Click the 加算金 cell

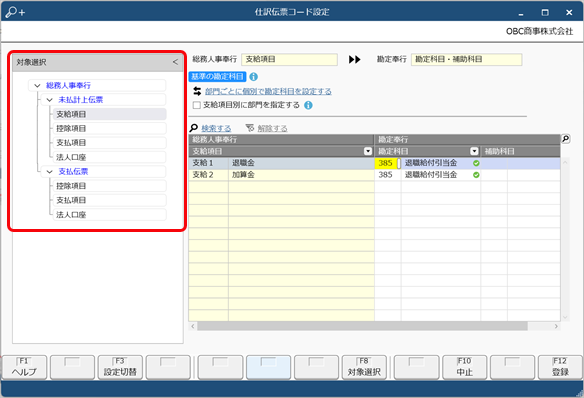click(301, 175)
